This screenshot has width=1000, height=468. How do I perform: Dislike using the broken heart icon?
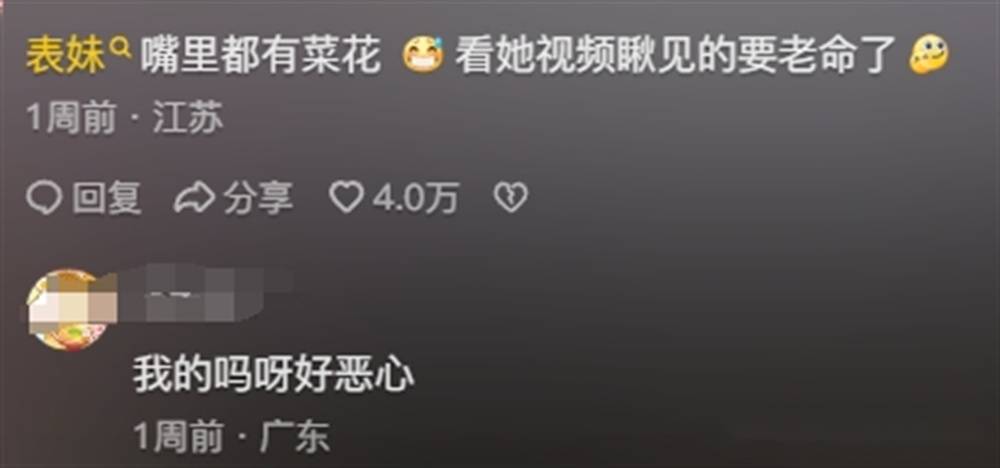(511, 198)
